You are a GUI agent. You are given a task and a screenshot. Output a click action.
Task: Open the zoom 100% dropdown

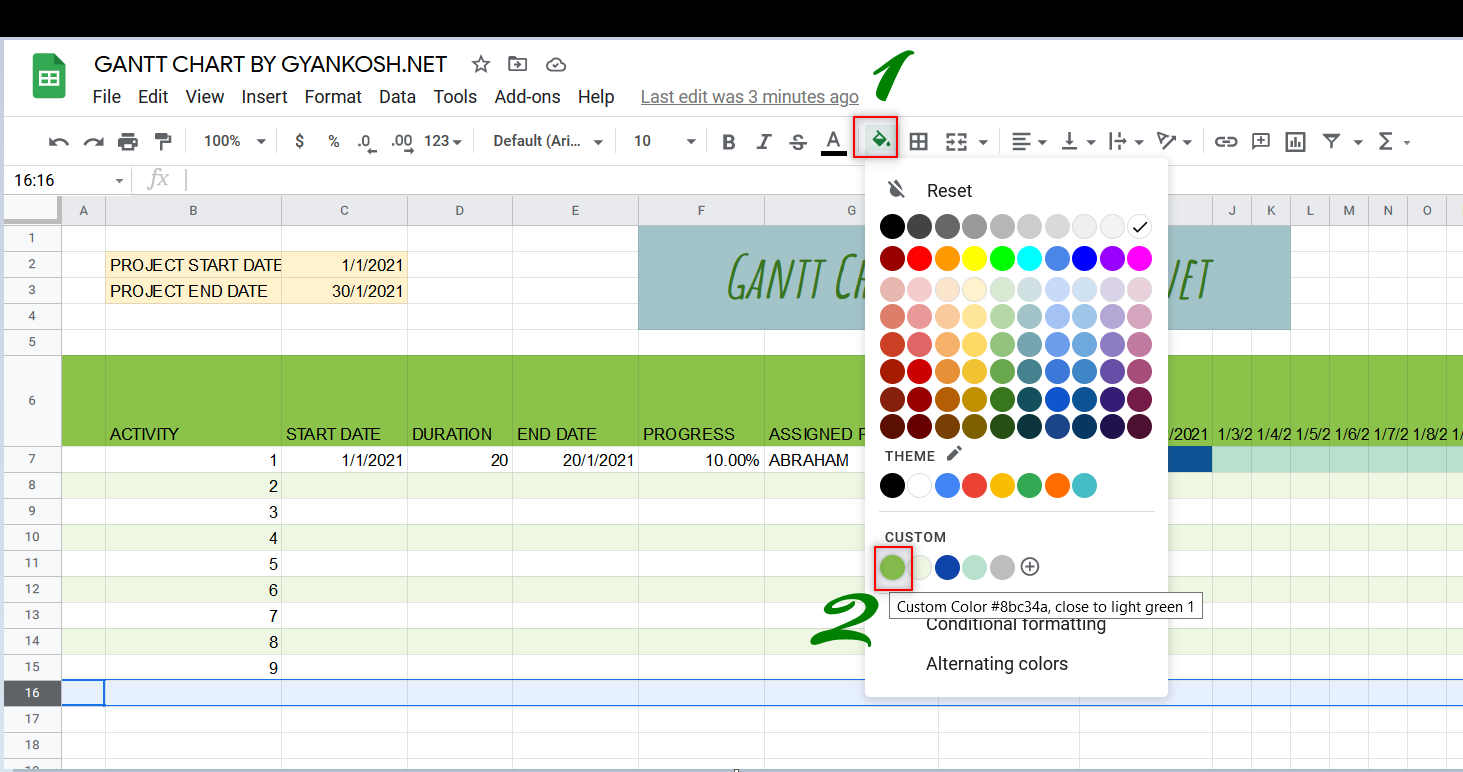234,141
